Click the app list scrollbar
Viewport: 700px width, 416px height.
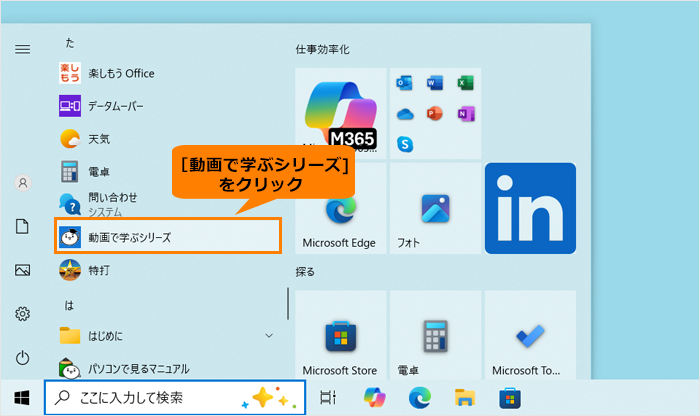tap(288, 304)
